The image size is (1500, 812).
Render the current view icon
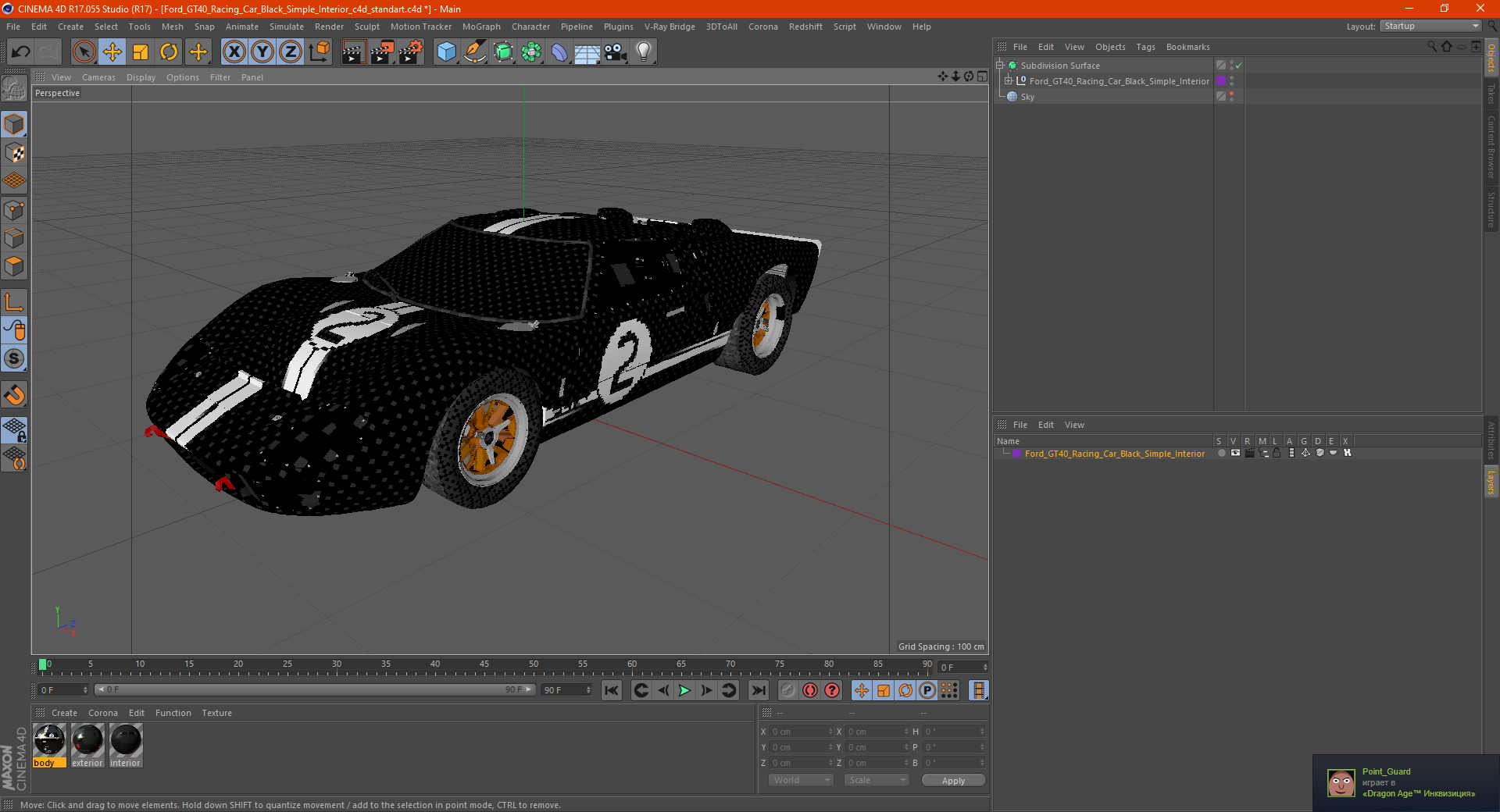point(353,52)
